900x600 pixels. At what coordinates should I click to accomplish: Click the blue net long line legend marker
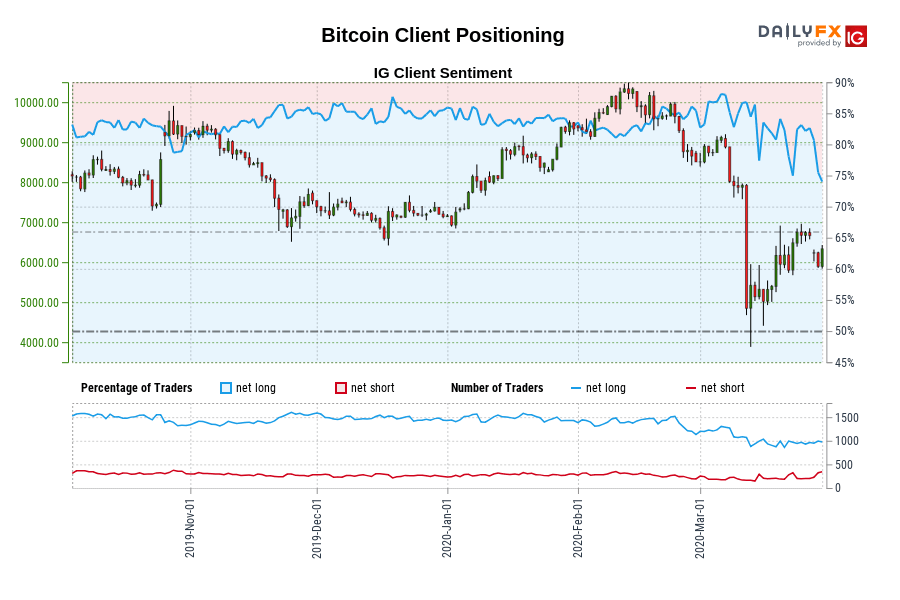tap(576, 389)
